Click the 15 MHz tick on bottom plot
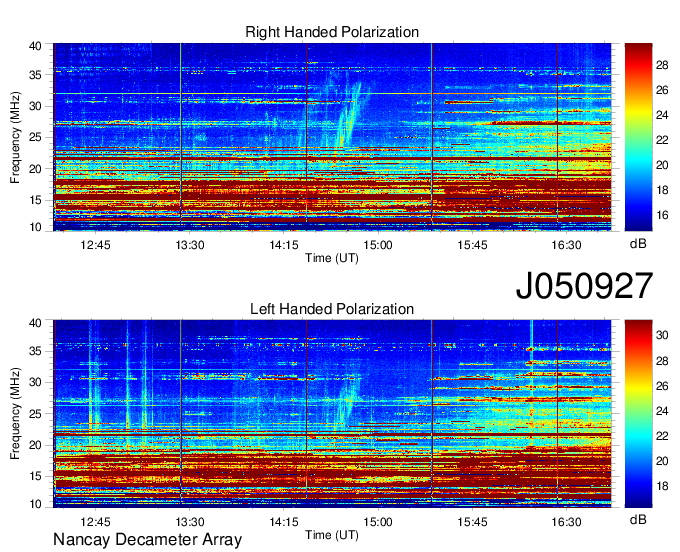The height and width of the screenshot is (552, 680). 35,476
